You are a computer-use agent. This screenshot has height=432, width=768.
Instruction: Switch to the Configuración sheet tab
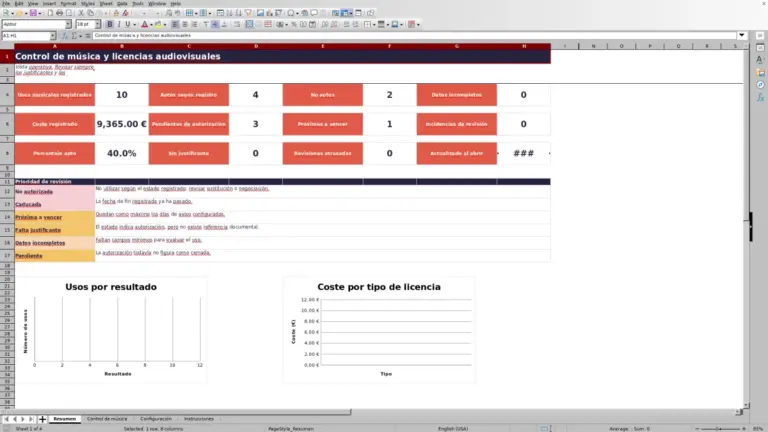(156, 419)
